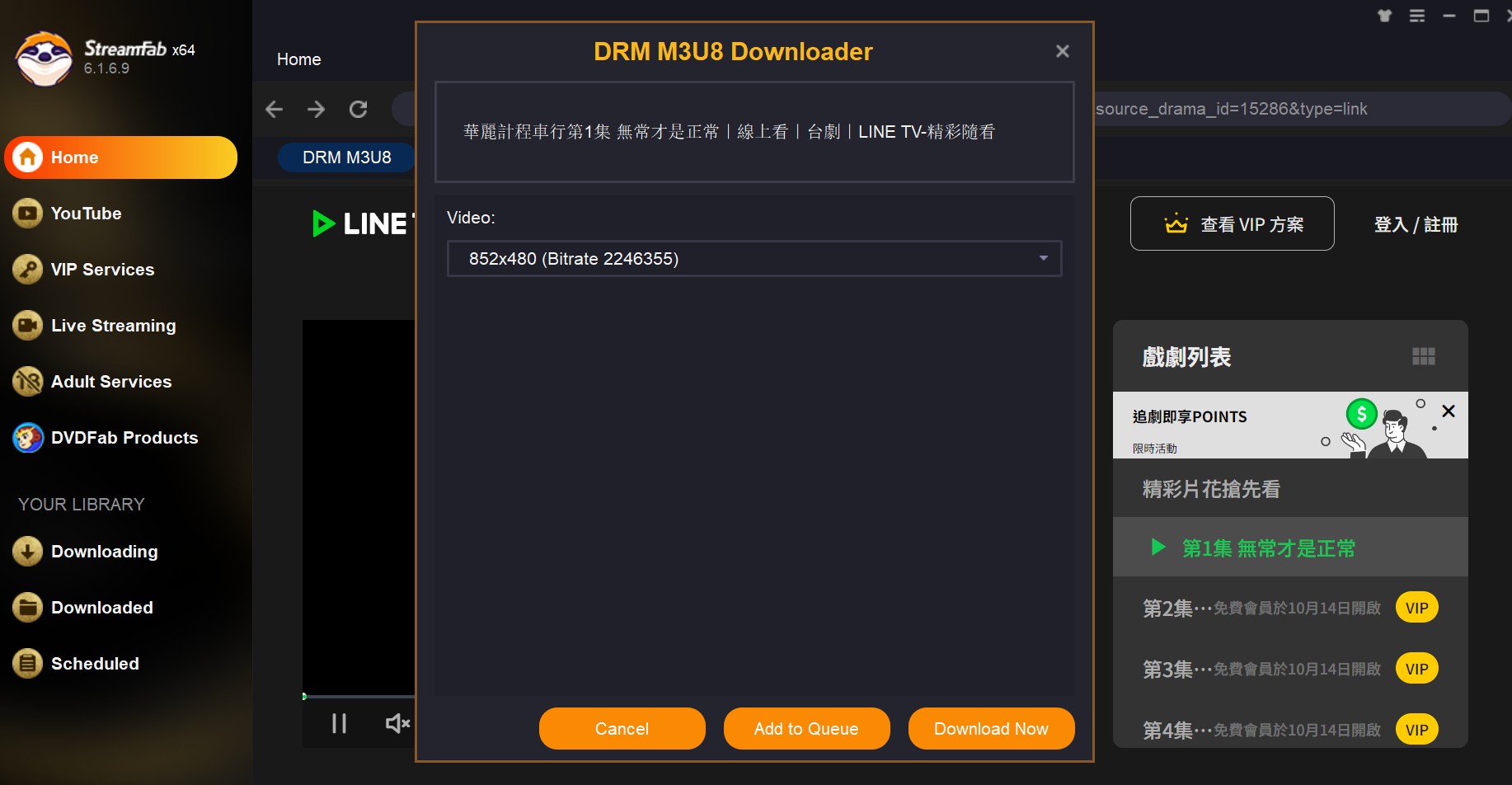Viewport: 1512px width, 785px height.
Task: Click the VIP badge on 第4集
Action: (x=1416, y=730)
